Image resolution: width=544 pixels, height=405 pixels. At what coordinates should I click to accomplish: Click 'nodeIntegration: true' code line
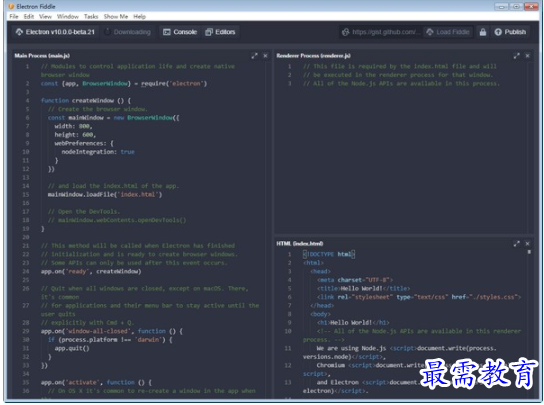tap(98, 152)
